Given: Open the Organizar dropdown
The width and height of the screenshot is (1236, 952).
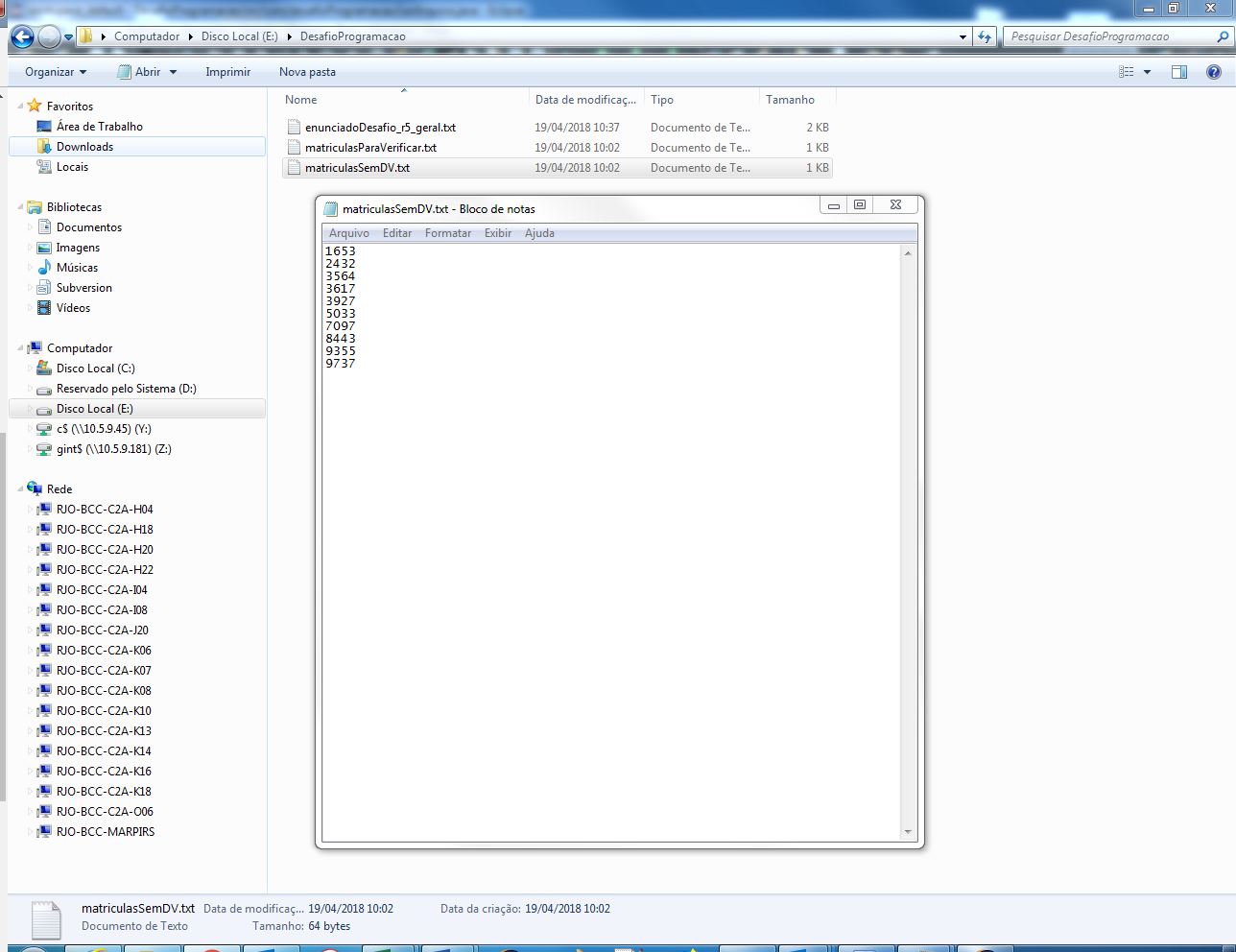Looking at the screenshot, I should pyautogui.click(x=52, y=71).
